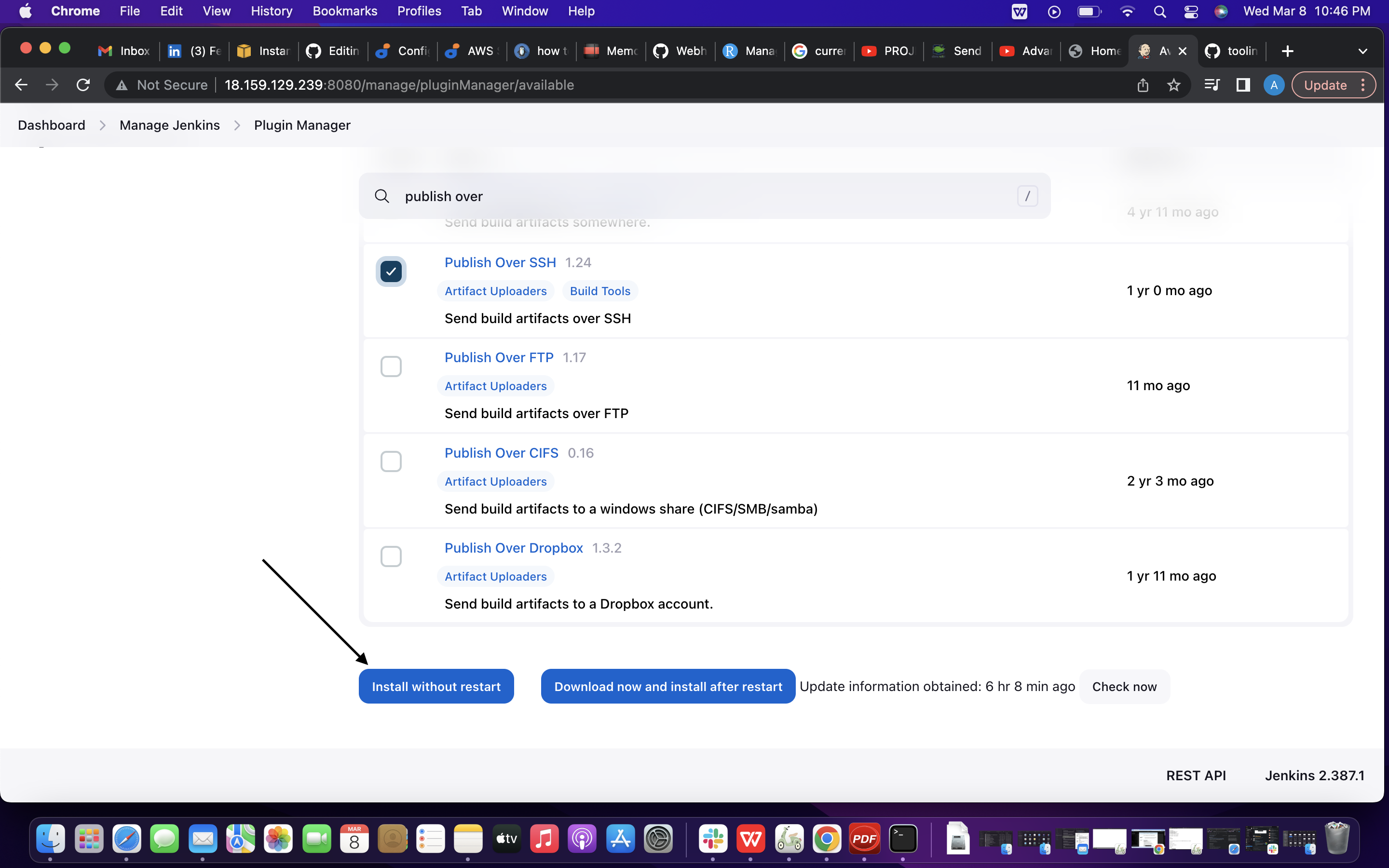Click Download now and install after restart

pos(668,686)
